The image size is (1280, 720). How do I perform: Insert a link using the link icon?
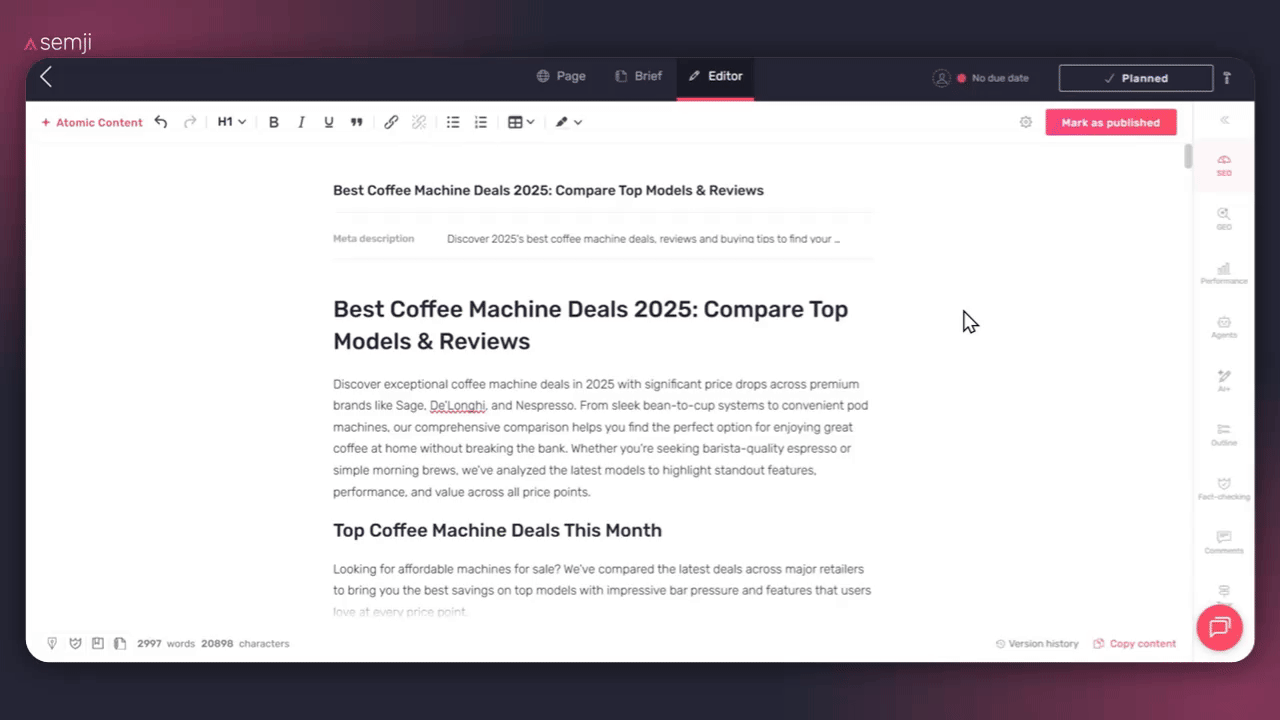point(391,122)
